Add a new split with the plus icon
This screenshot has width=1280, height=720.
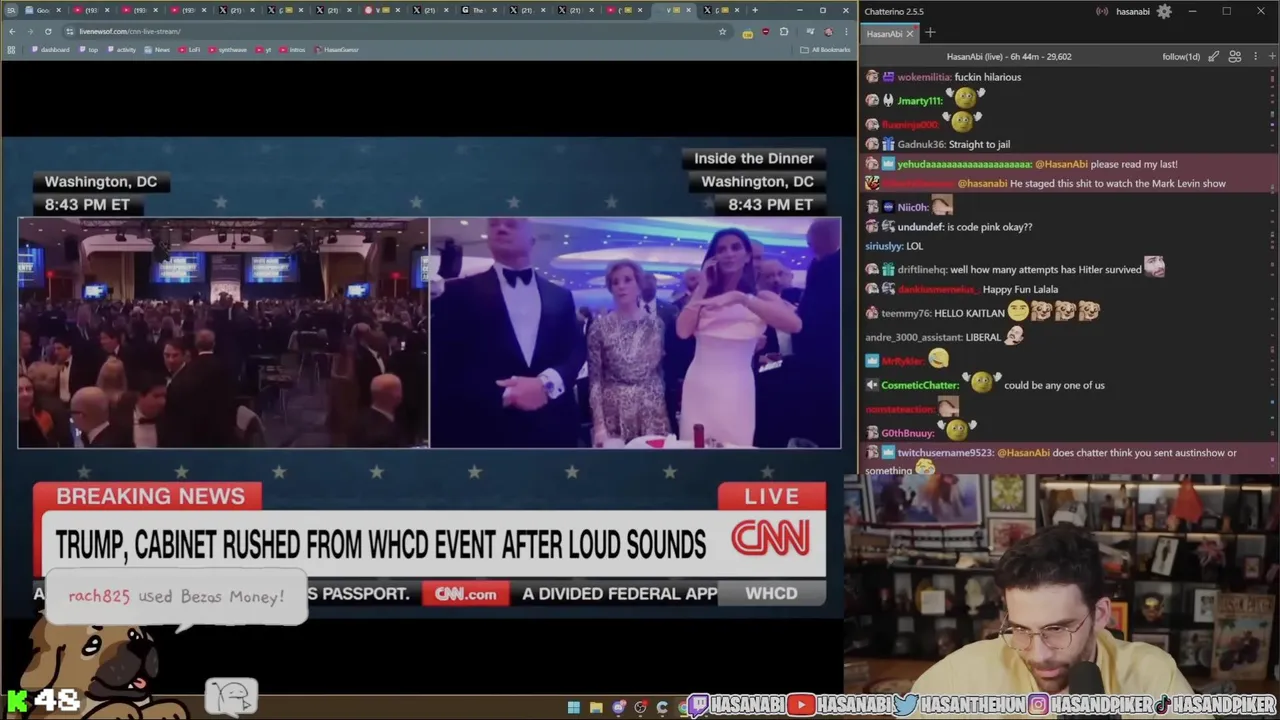point(1271,57)
